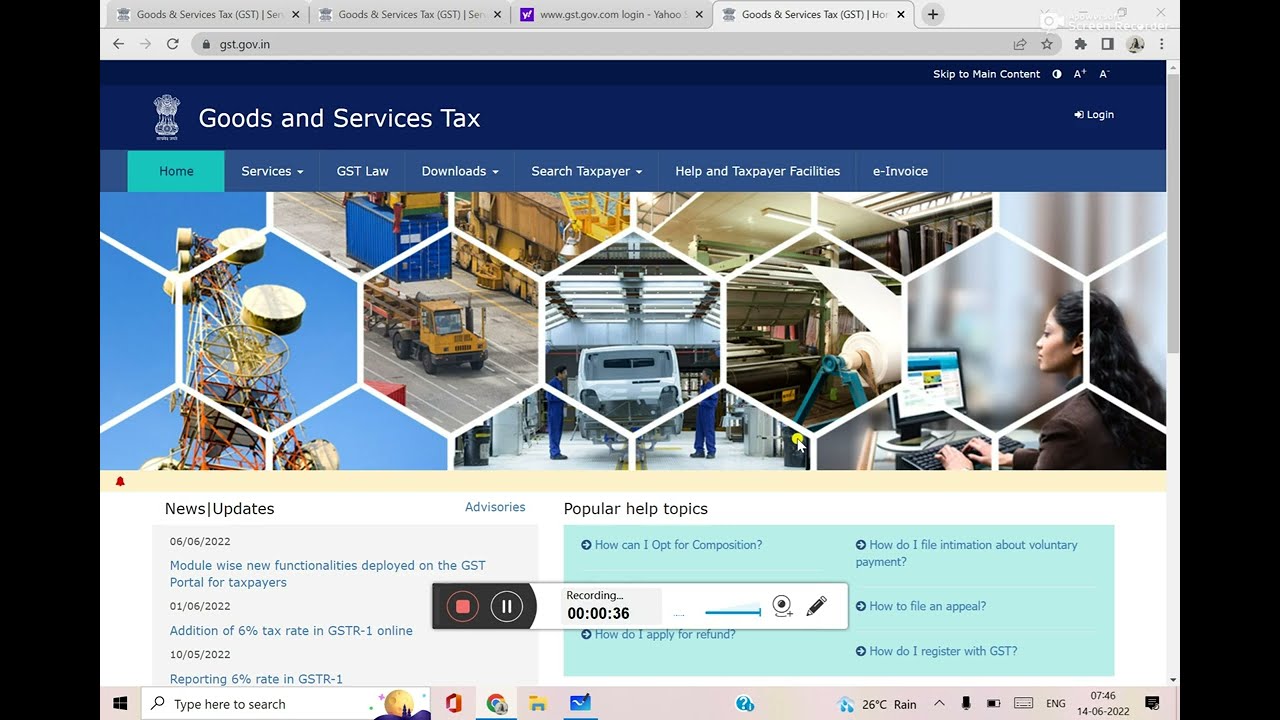Open Chrome's three-dot menu

pos(1162,44)
